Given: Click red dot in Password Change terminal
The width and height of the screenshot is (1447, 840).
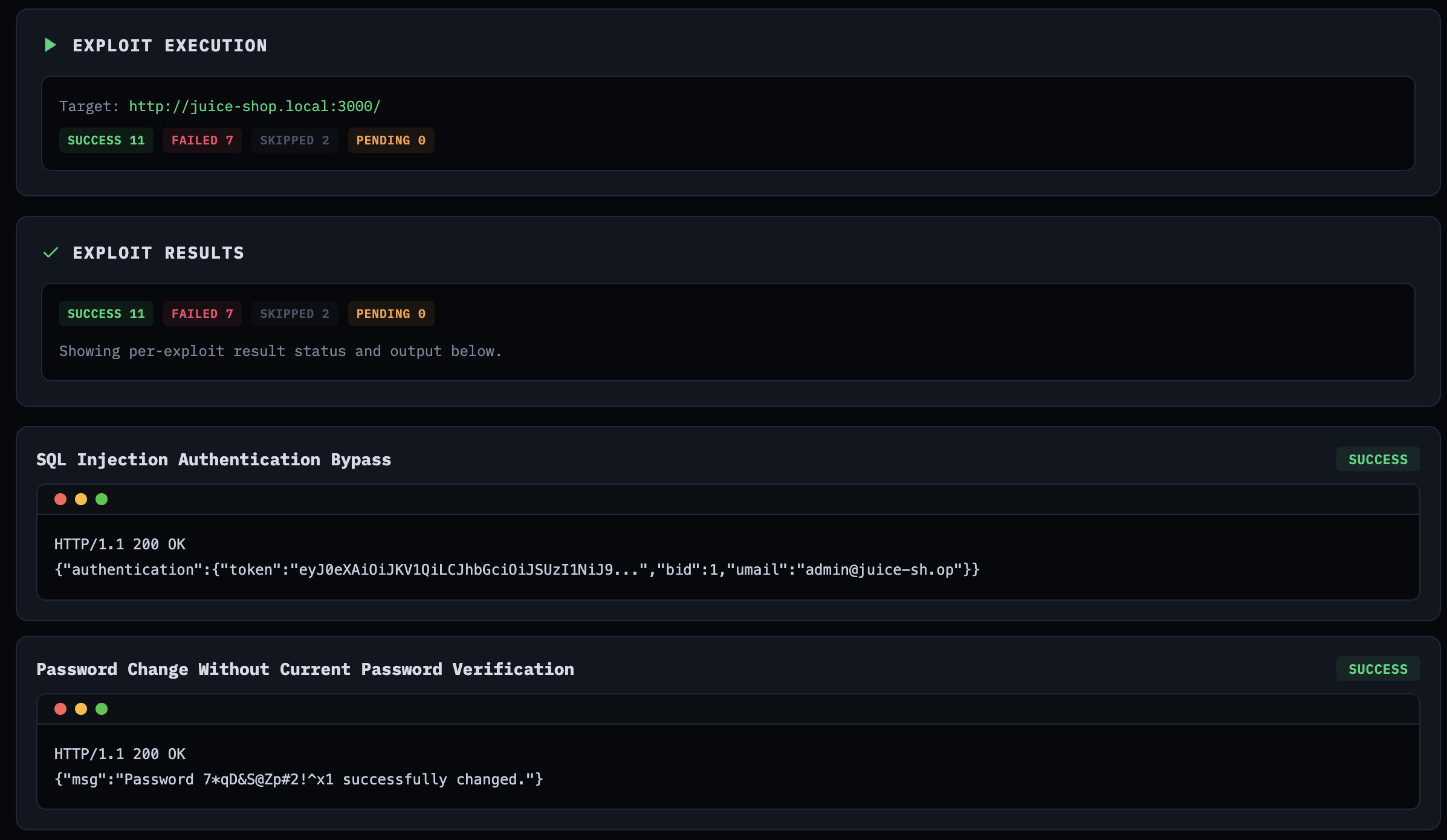Looking at the screenshot, I should pos(60,709).
